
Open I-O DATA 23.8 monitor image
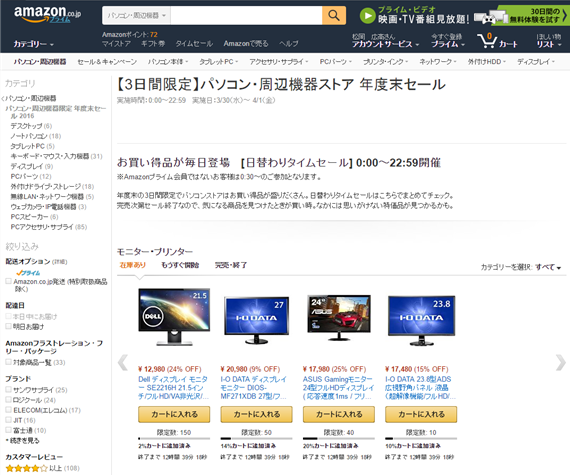coord(421,320)
